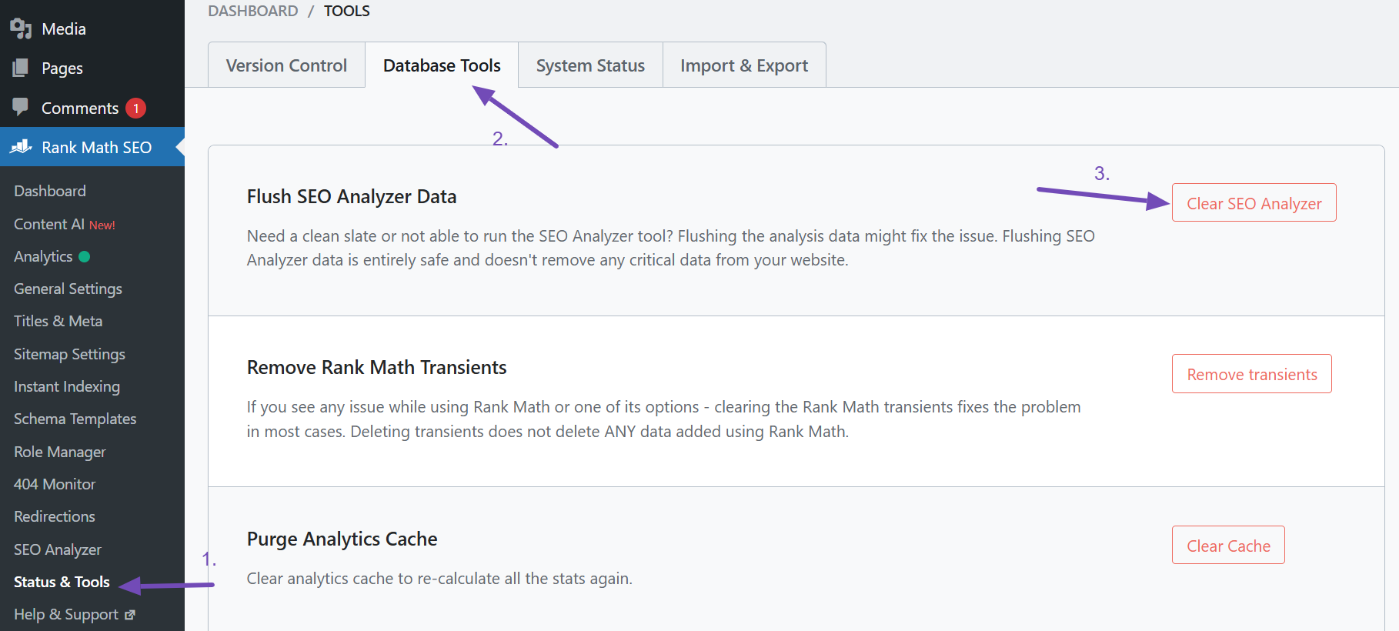Screen dimensions: 1399x631
Task: Click the Help & Support external-link icon
Action: click(x=130, y=615)
